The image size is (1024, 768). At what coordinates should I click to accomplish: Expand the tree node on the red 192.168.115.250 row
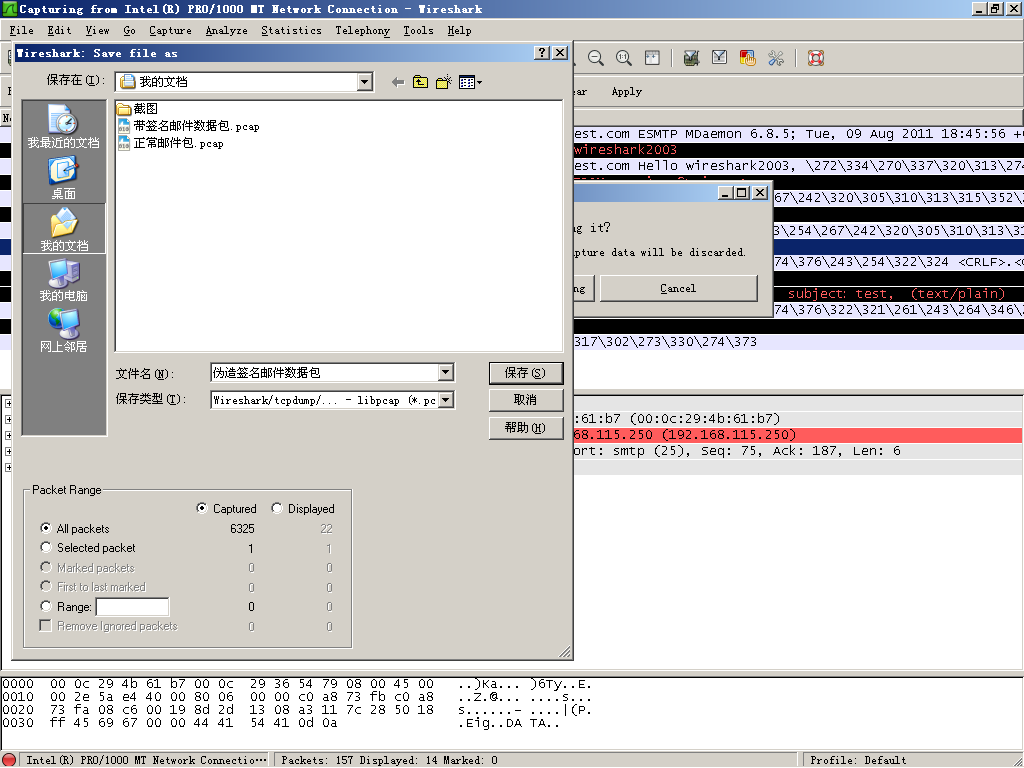pyautogui.click(x=8, y=435)
